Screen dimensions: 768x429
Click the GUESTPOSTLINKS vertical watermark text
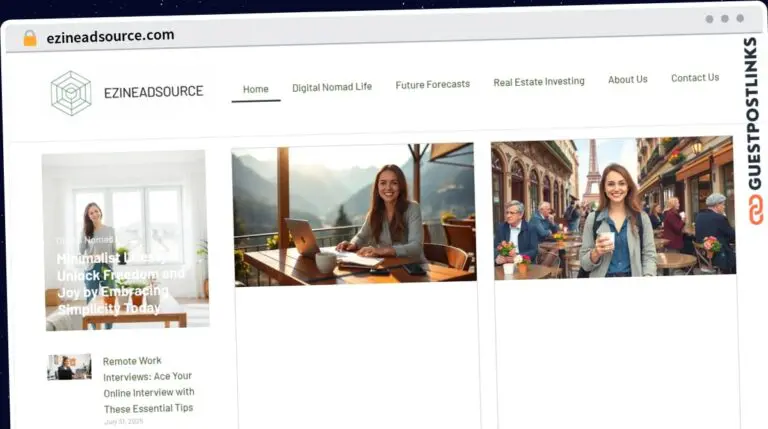pyautogui.click(x=751, y=110)
